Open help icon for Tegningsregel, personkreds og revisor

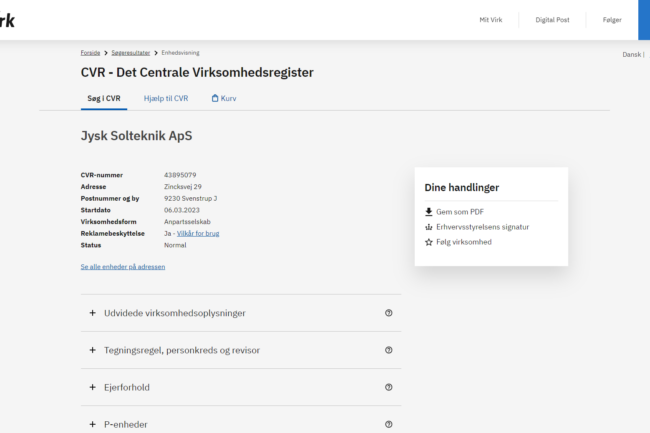(388, 350)
